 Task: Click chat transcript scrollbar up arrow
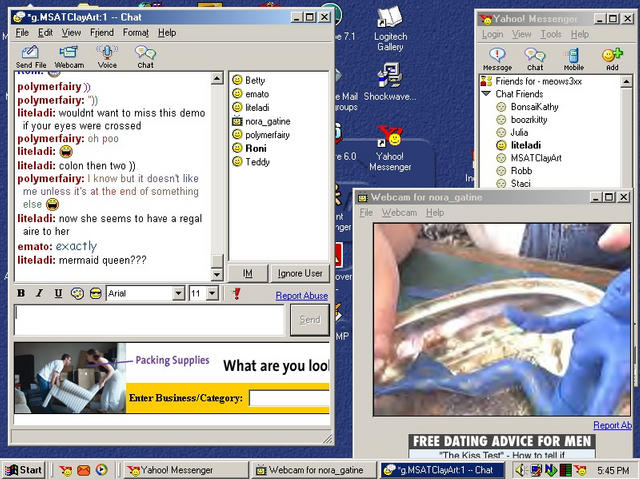217,78
